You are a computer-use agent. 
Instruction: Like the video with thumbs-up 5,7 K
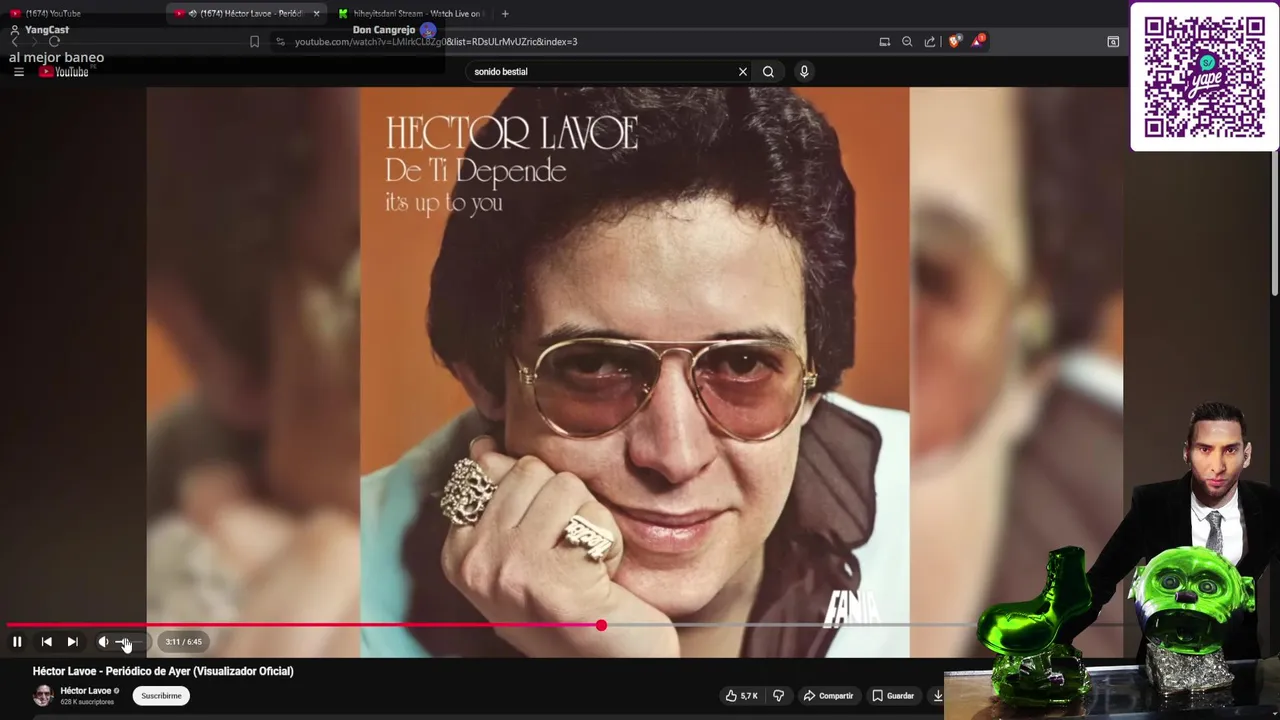(x=741, y=696)
